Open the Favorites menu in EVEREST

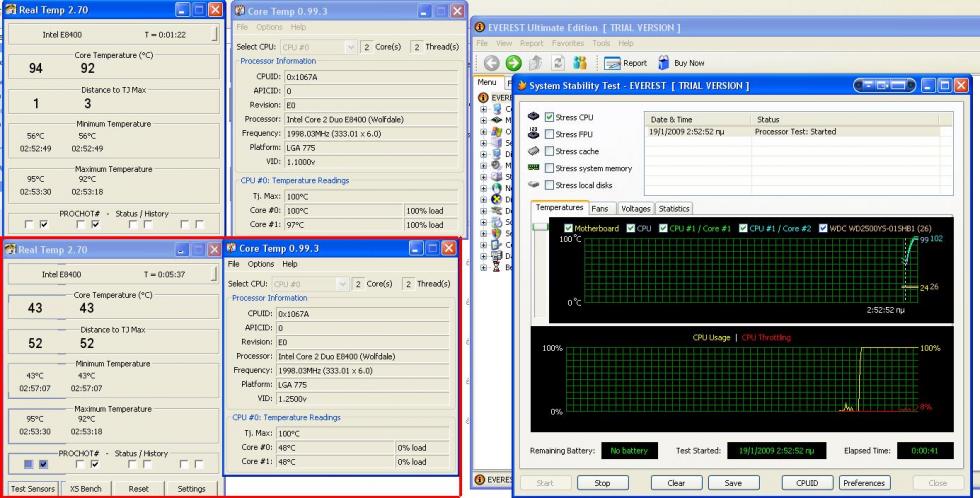click(x=568, y=43)
